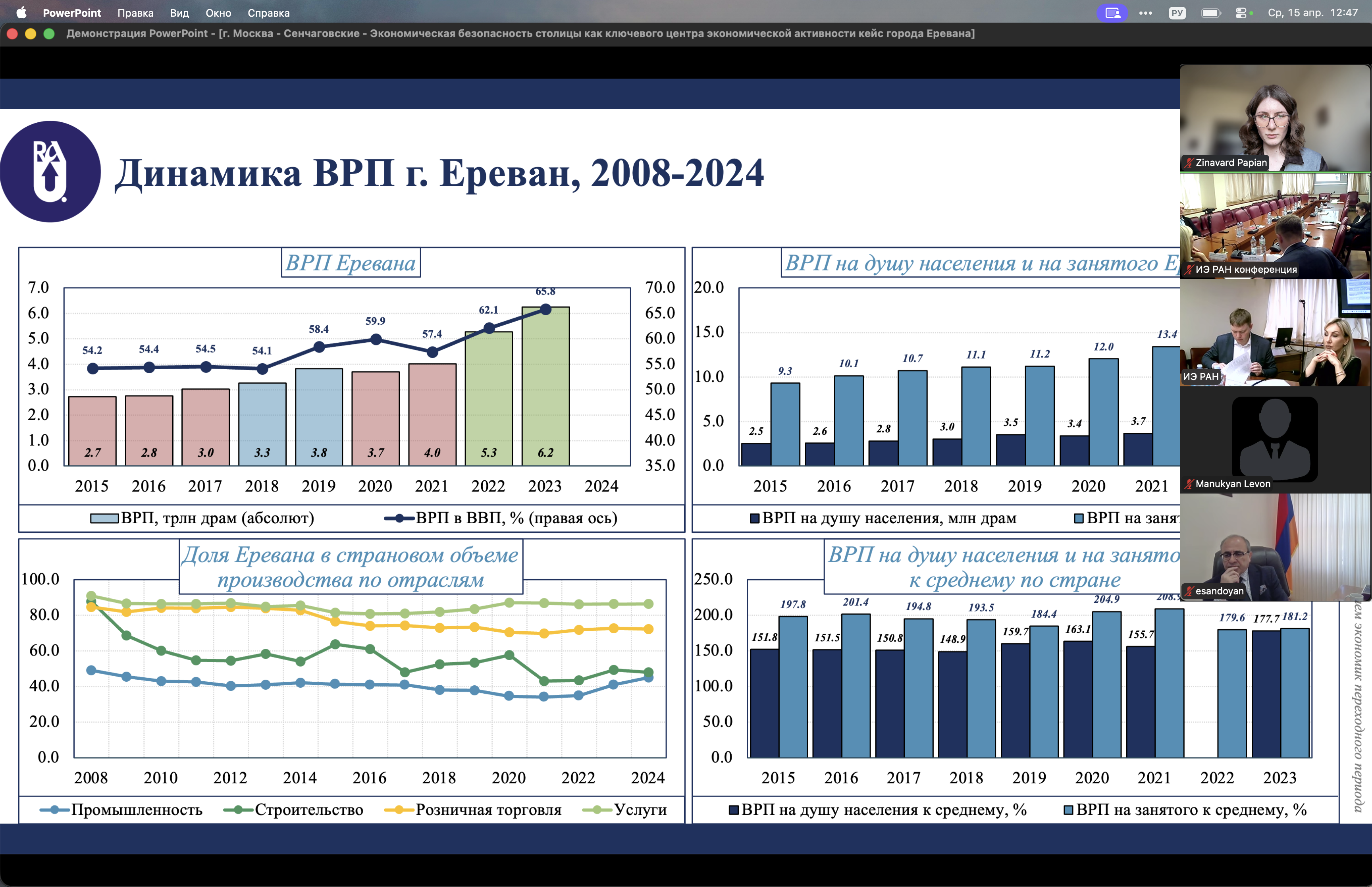Image resolution: width=1372 pixels, height=887 pixels.
Task: Open the Вид menu
Action: tap(179, 13)
